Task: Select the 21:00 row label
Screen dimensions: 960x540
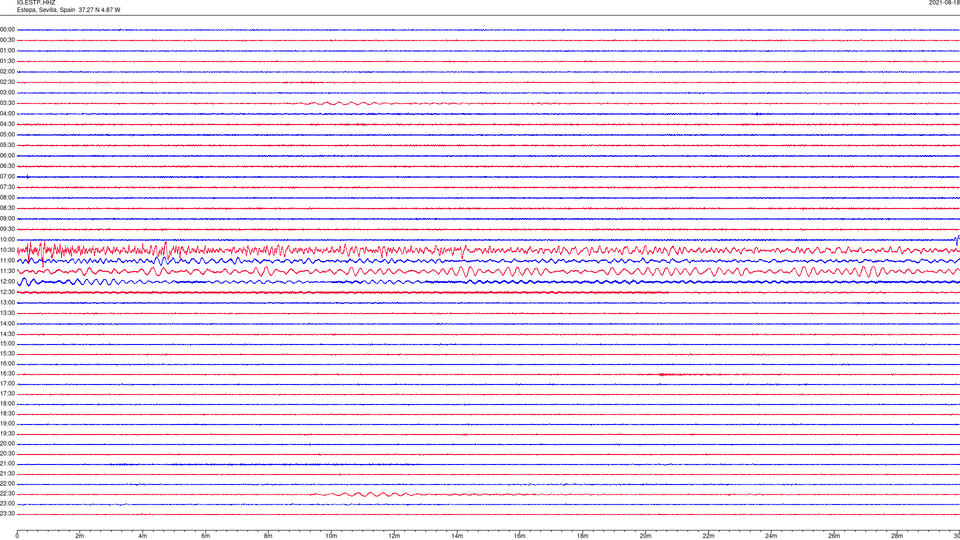Action: 7,464
